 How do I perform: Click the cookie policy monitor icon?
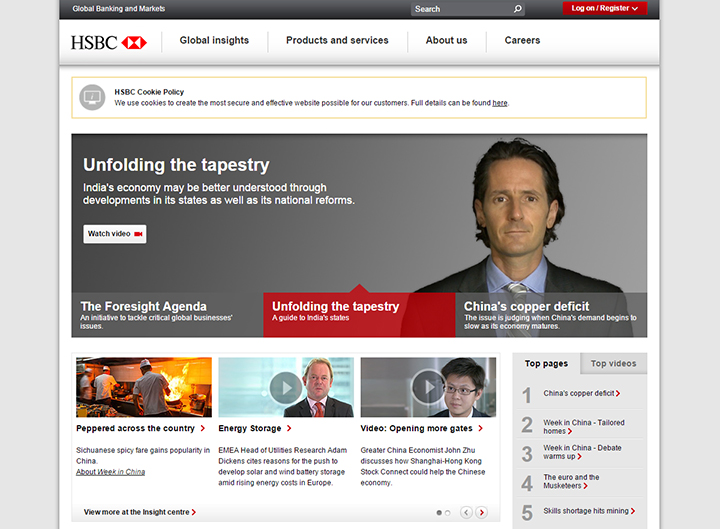92,97
